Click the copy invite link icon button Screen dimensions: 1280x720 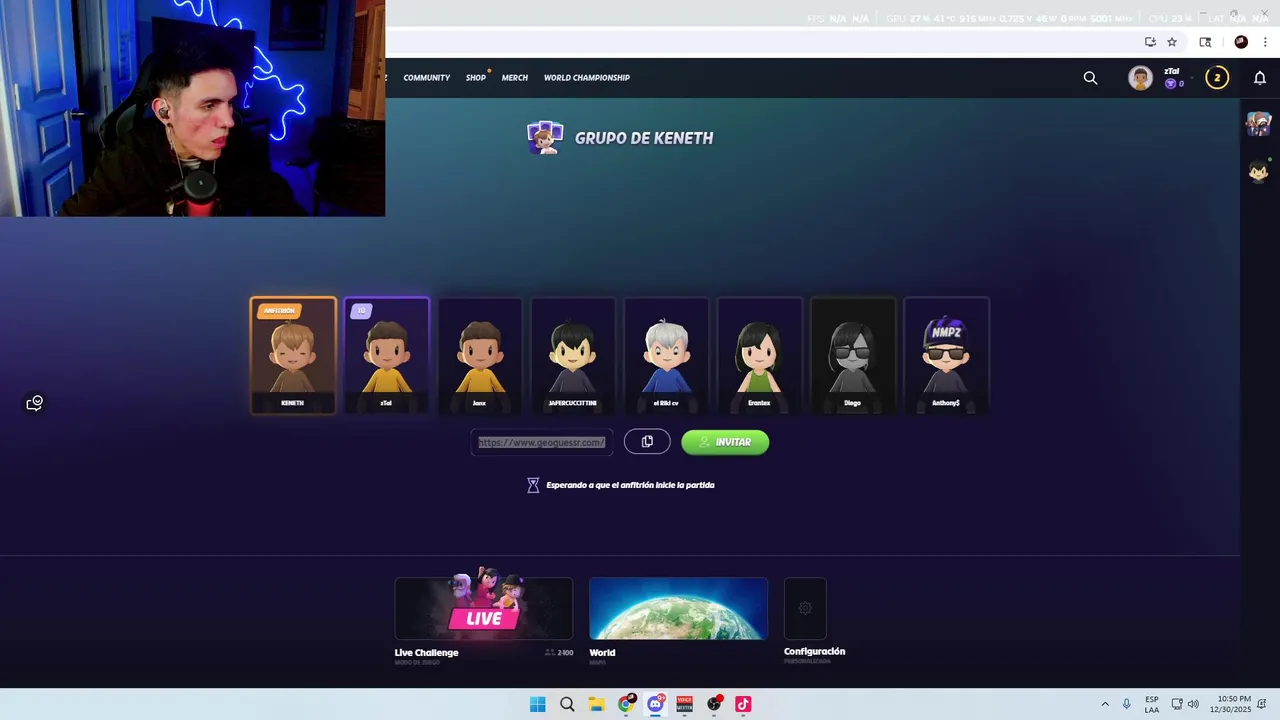click(647, 442)
